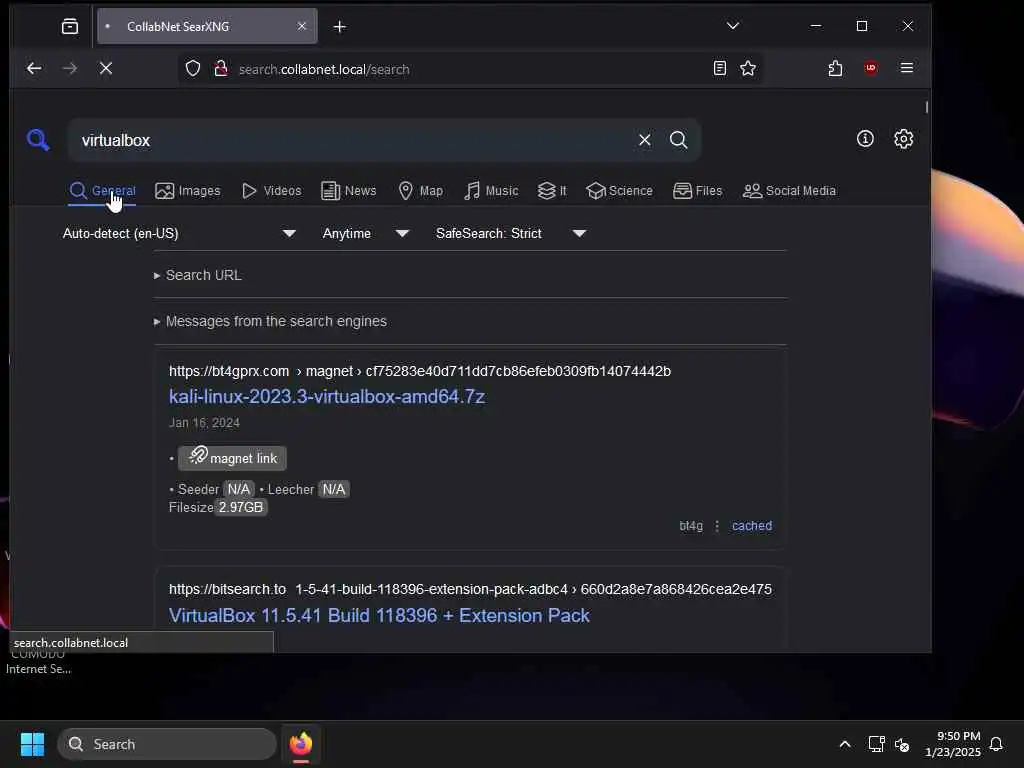The image size is (1024, 768).
Task: Expand Search URL section
Action: click(x=198, y=275)
